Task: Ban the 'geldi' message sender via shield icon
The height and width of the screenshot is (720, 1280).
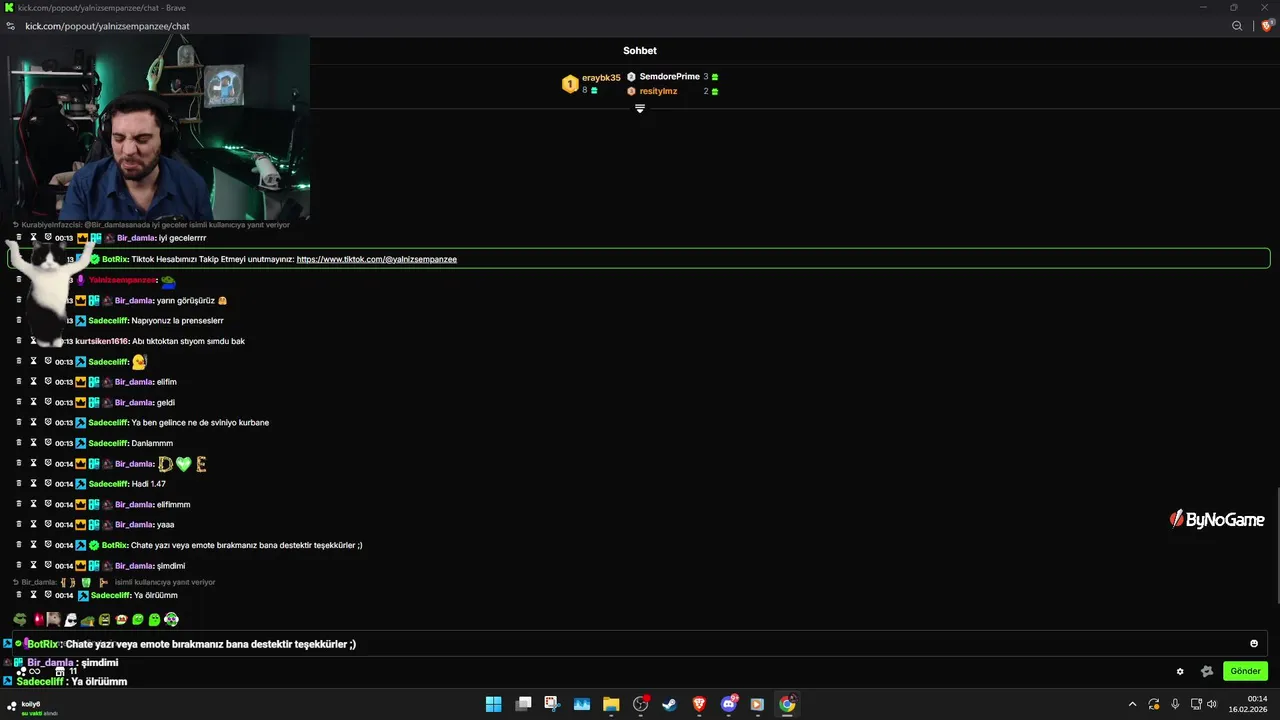Action: point(47,402)
